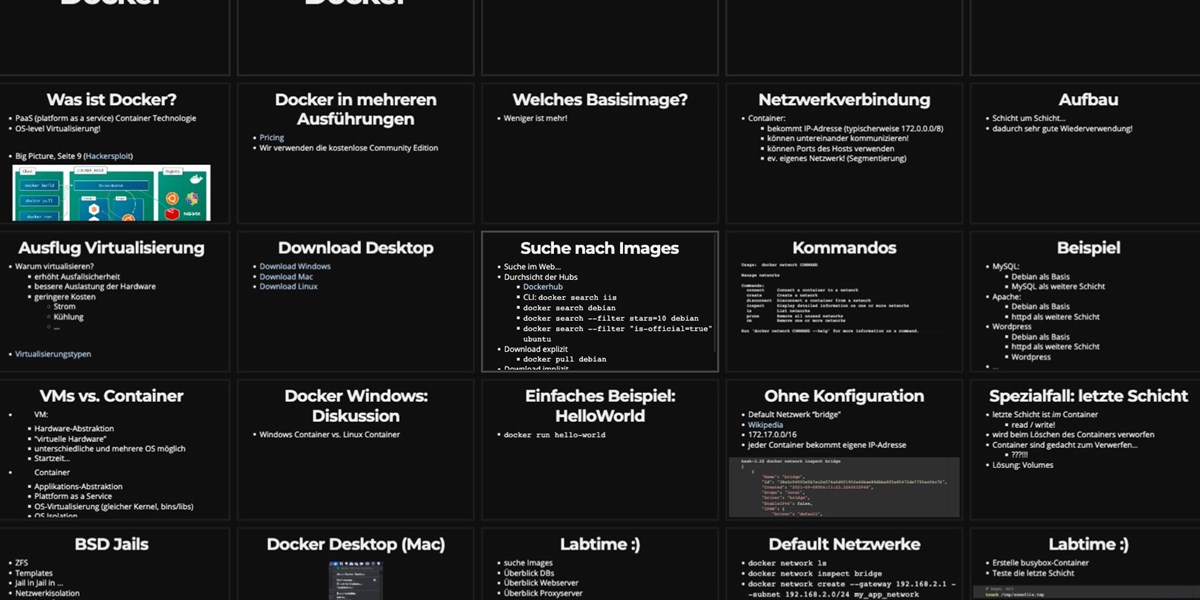Open the Beispiel slide heading
The image size is (1200, 600).
click(1088, 248)
